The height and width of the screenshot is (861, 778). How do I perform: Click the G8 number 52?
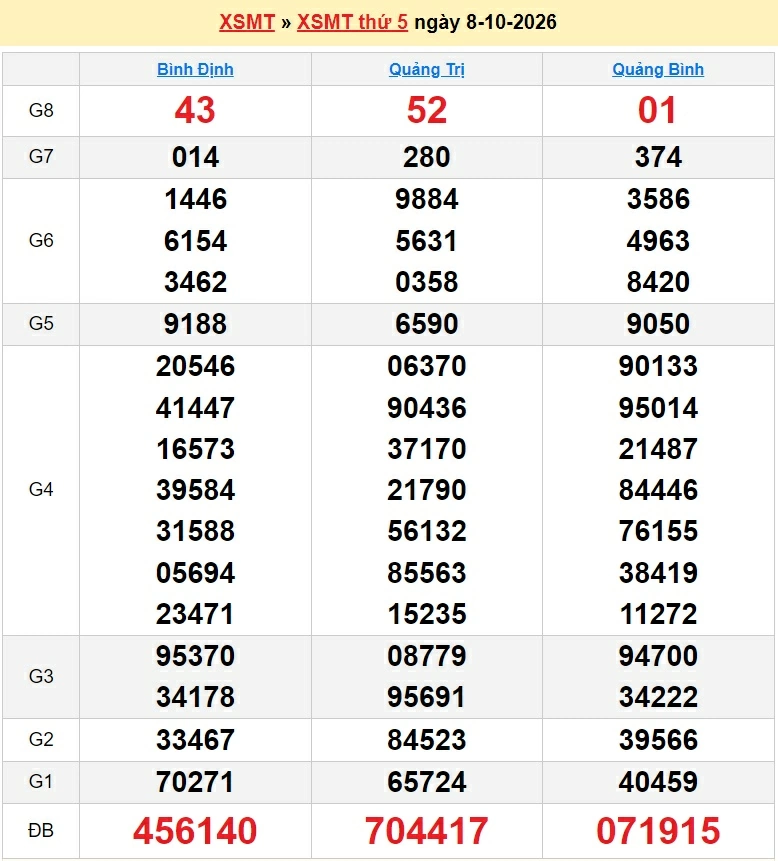click(427, 110)
